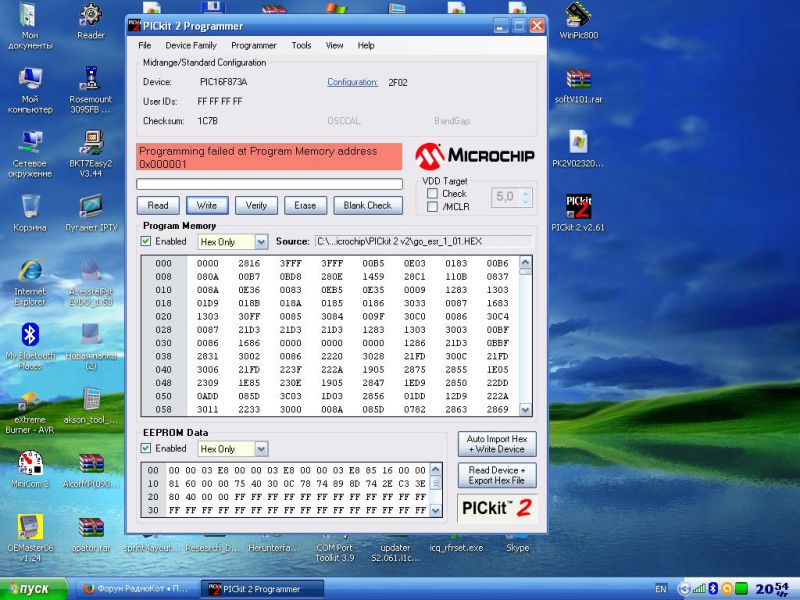Image resolution: width=800 pixels, height=600 pixels.
Task: Increase the VDD voltage with stepper arrow
Action: point(526,193)
